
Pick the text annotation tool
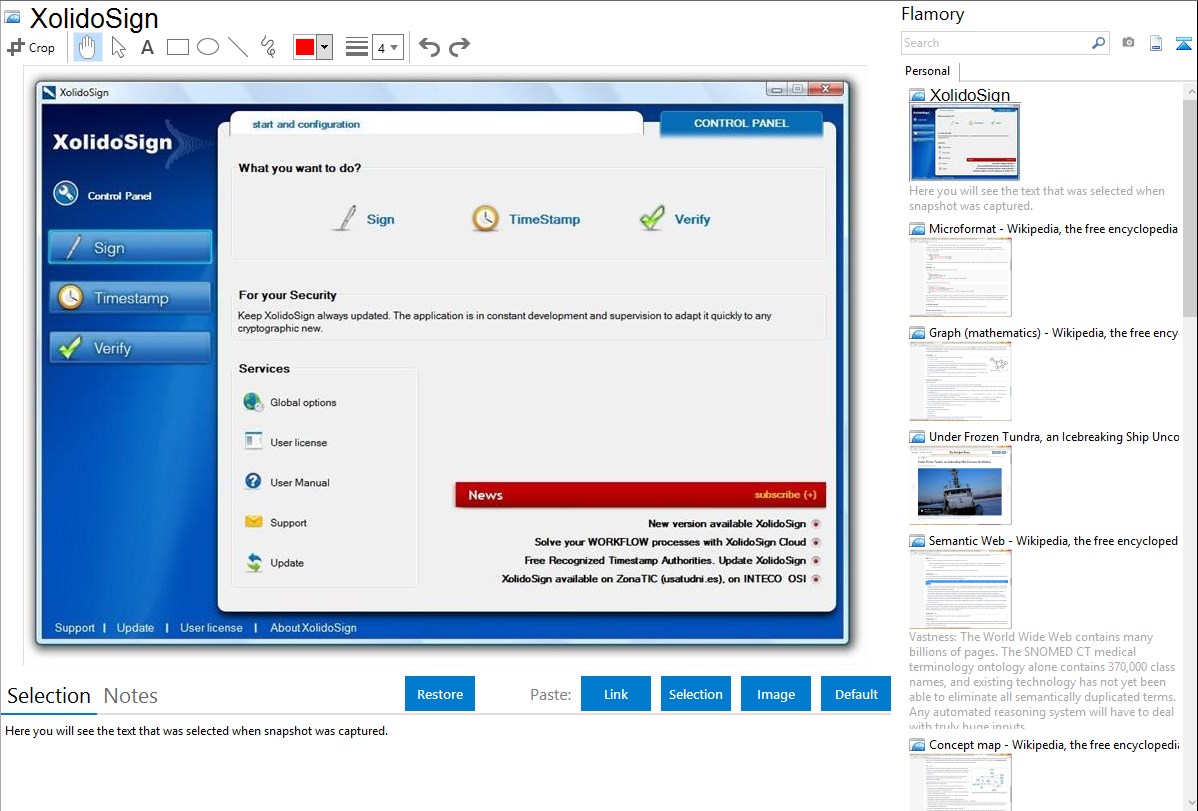pyautogui.click(x=147, y=47)
